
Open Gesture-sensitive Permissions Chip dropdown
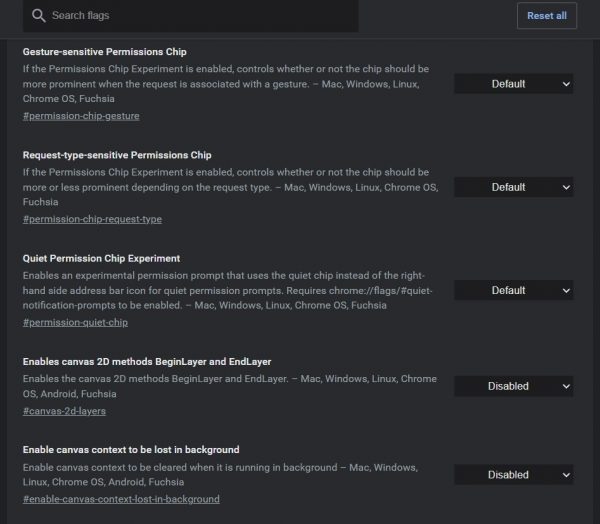[x=514, y=84]
